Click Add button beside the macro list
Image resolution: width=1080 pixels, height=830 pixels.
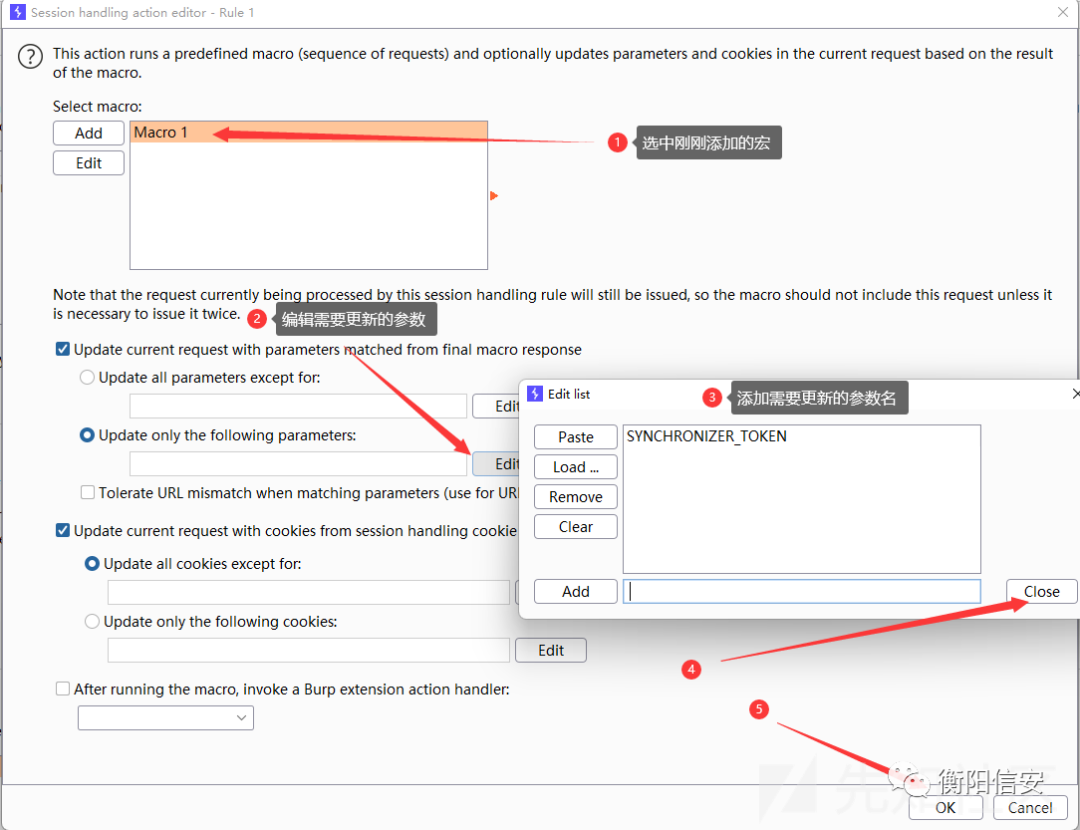[x=89, y=133]
